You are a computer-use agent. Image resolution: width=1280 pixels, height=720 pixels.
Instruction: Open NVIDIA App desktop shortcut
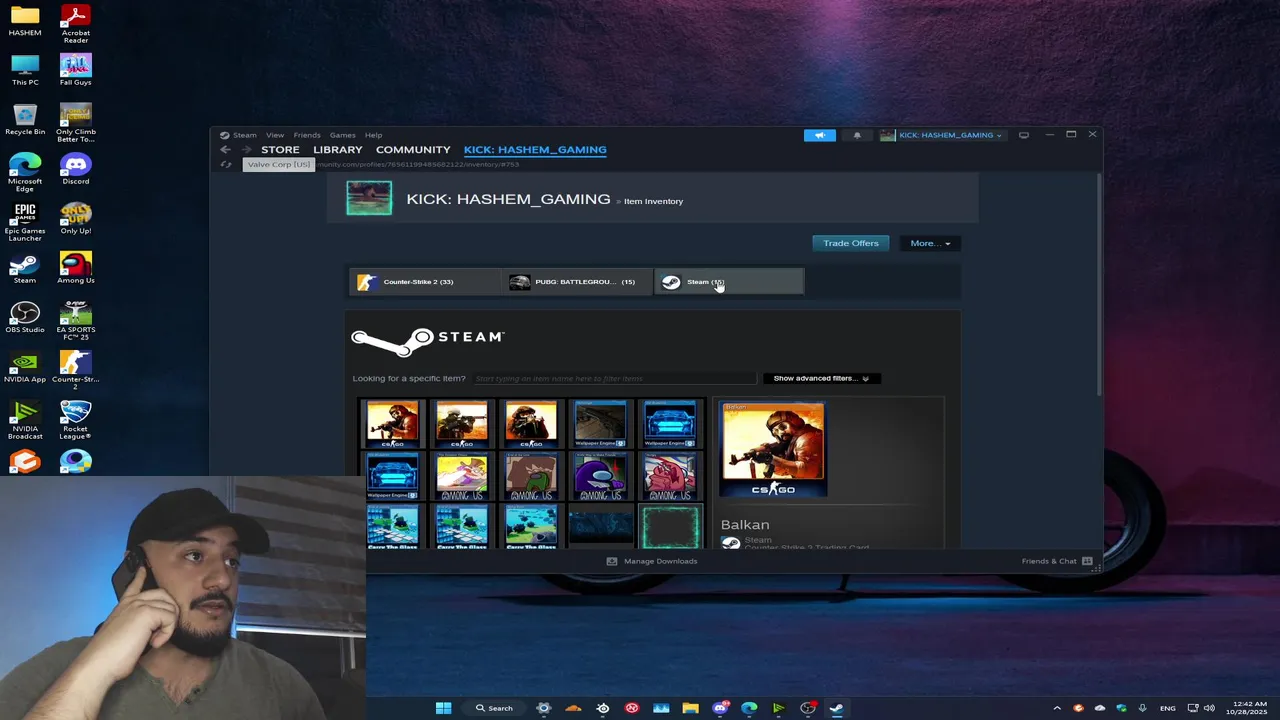tap(25, 367)
